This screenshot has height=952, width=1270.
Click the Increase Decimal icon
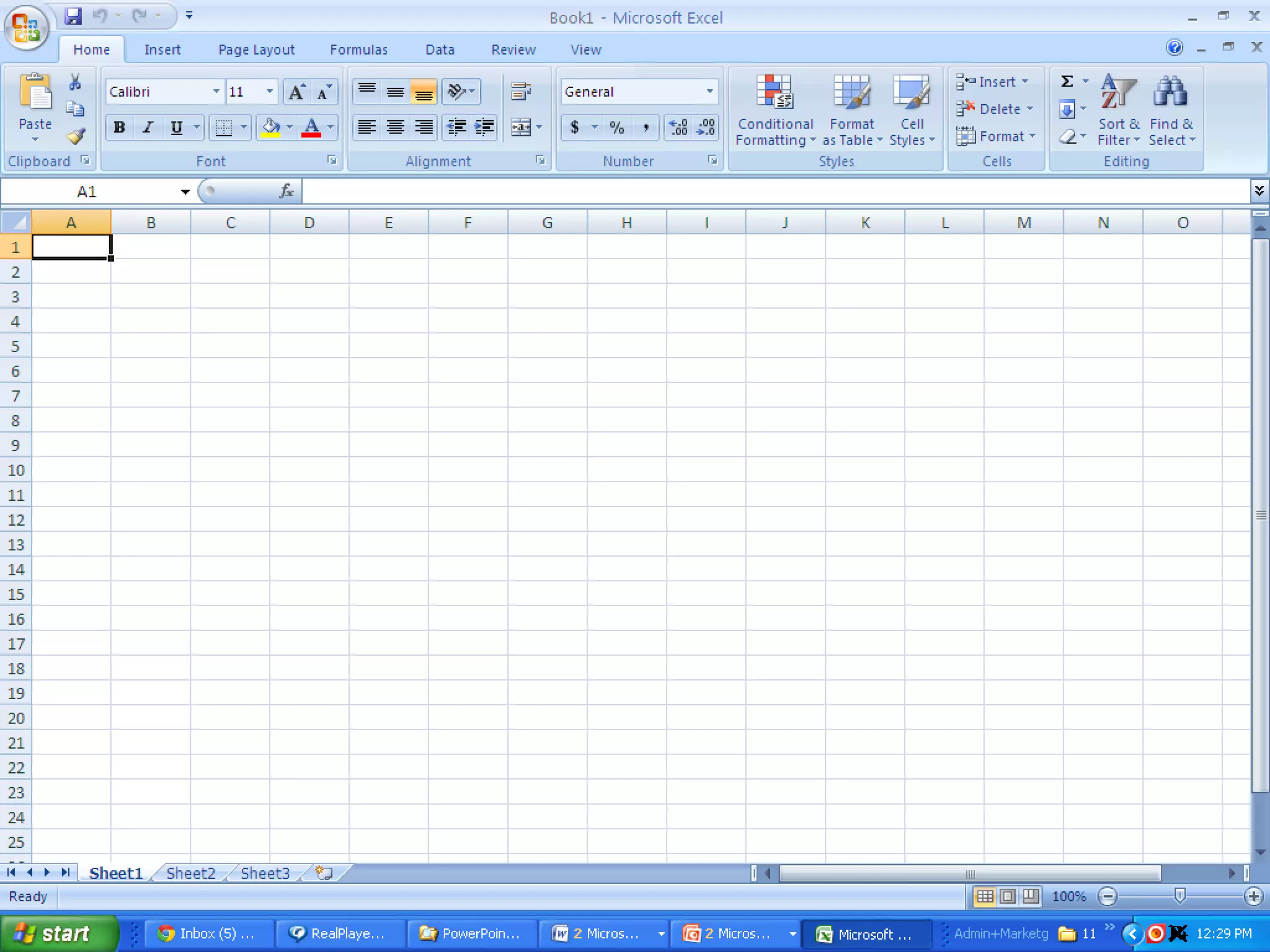click(678, 128)
